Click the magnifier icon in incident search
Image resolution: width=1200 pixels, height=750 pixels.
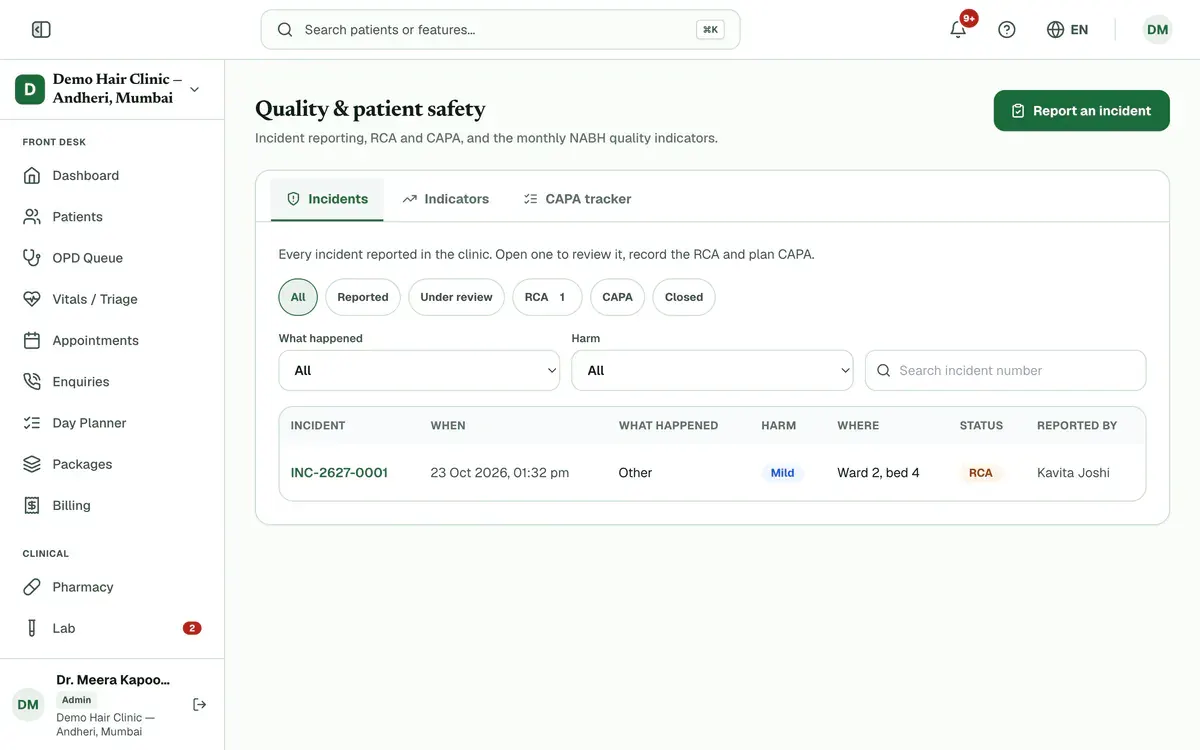(x=883, y=370)
